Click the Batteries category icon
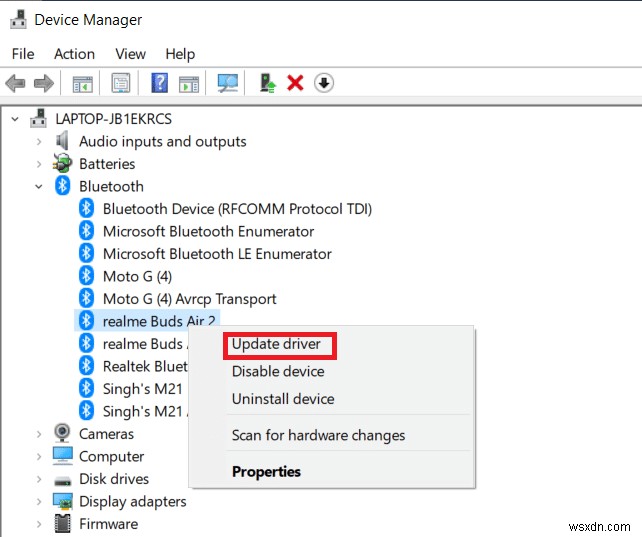The image size is (642, 537). [x=62, y=163]
